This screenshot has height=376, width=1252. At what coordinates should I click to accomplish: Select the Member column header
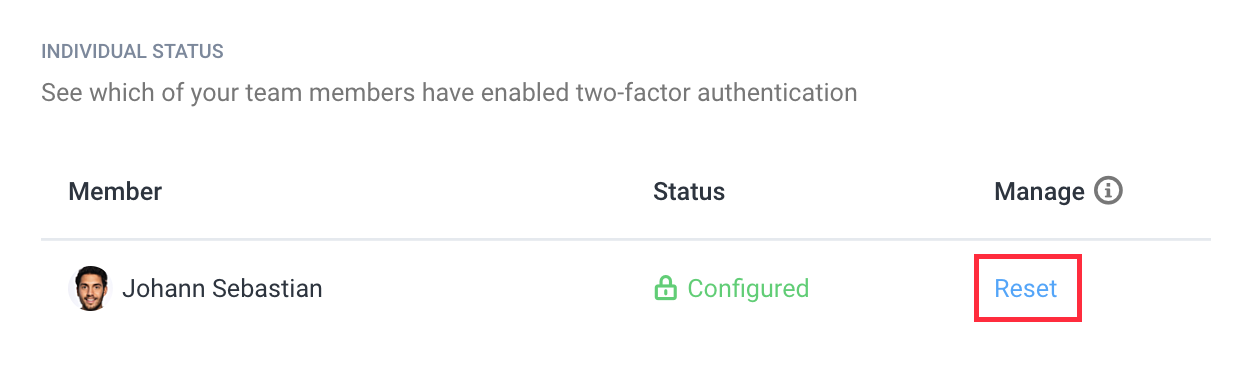click(x=115, y=191)
